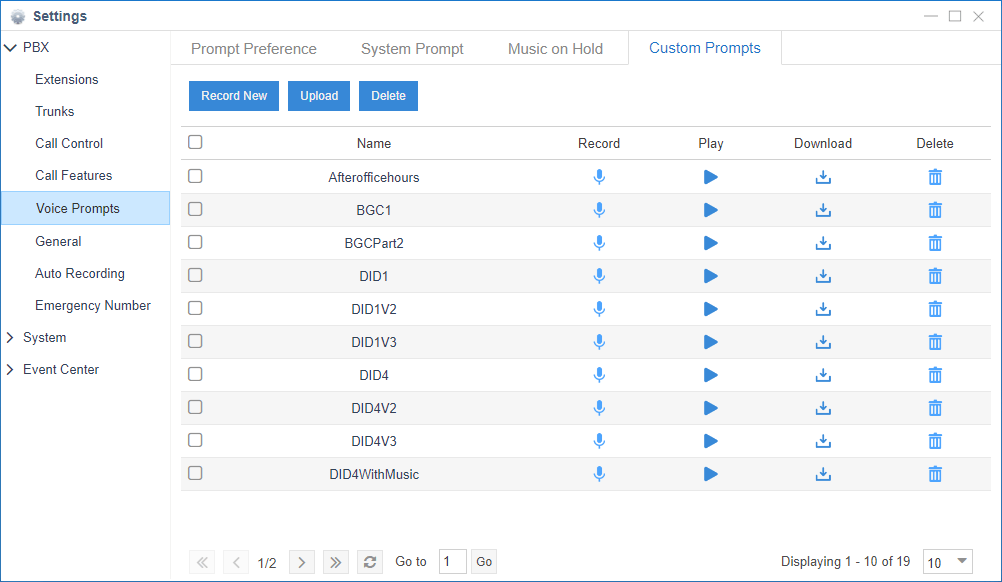
Task: Select the Custom Prompts tab
Action: 705,48
